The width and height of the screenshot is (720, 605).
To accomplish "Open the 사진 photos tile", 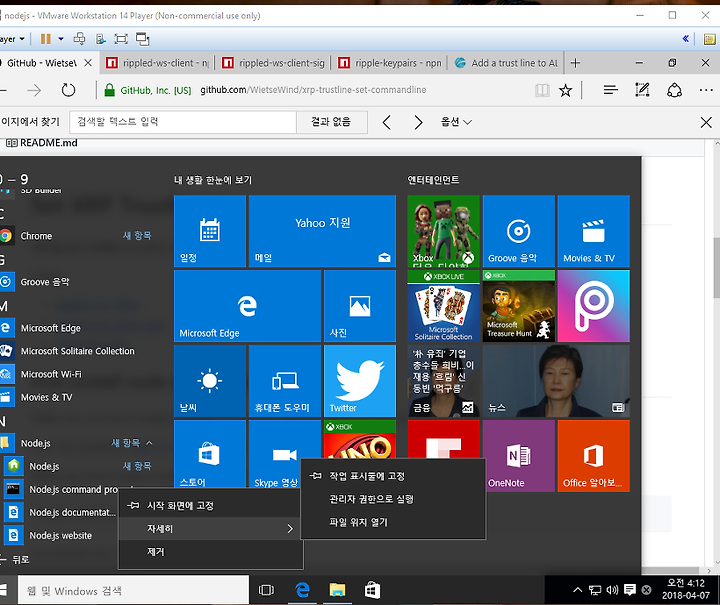I will pos(360,306).
